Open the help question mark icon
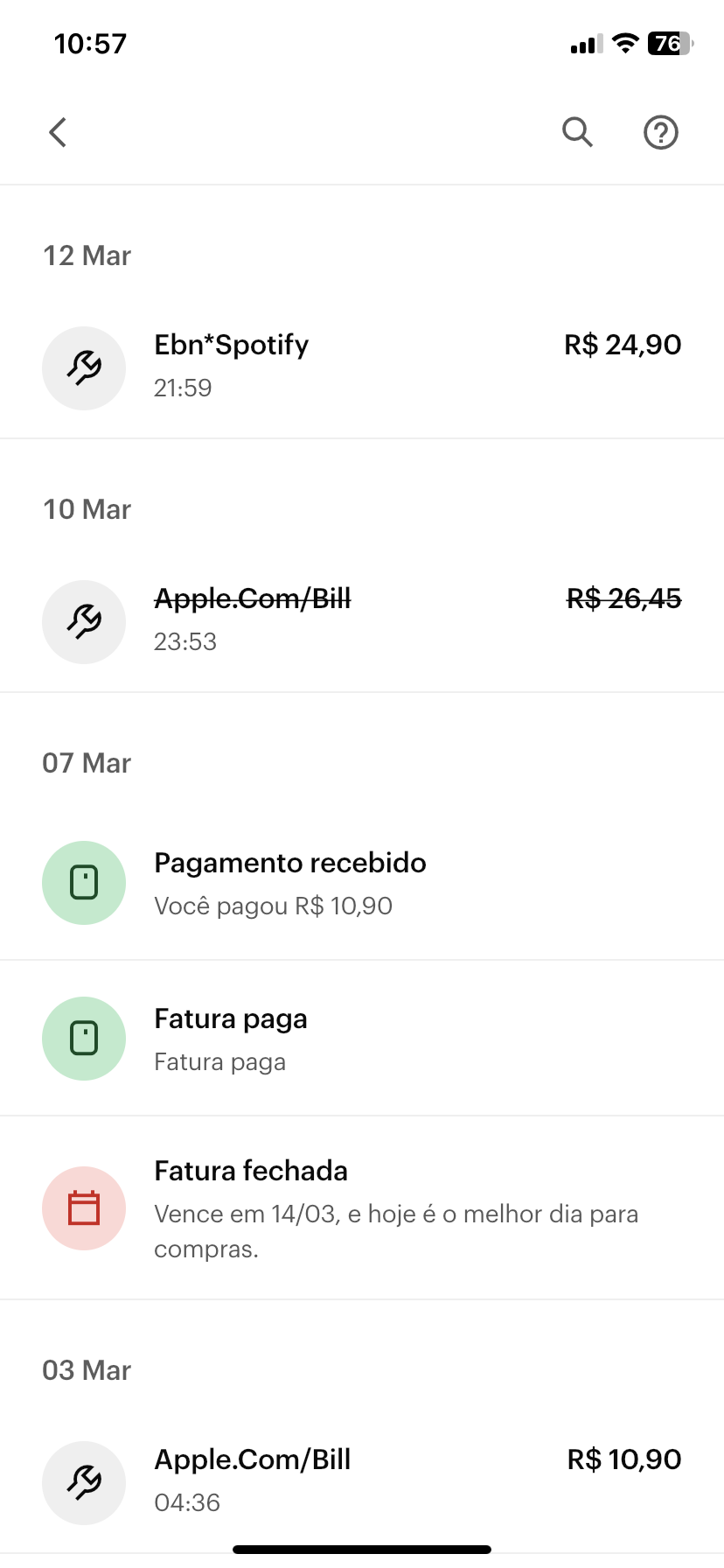 tap(661, 133)
